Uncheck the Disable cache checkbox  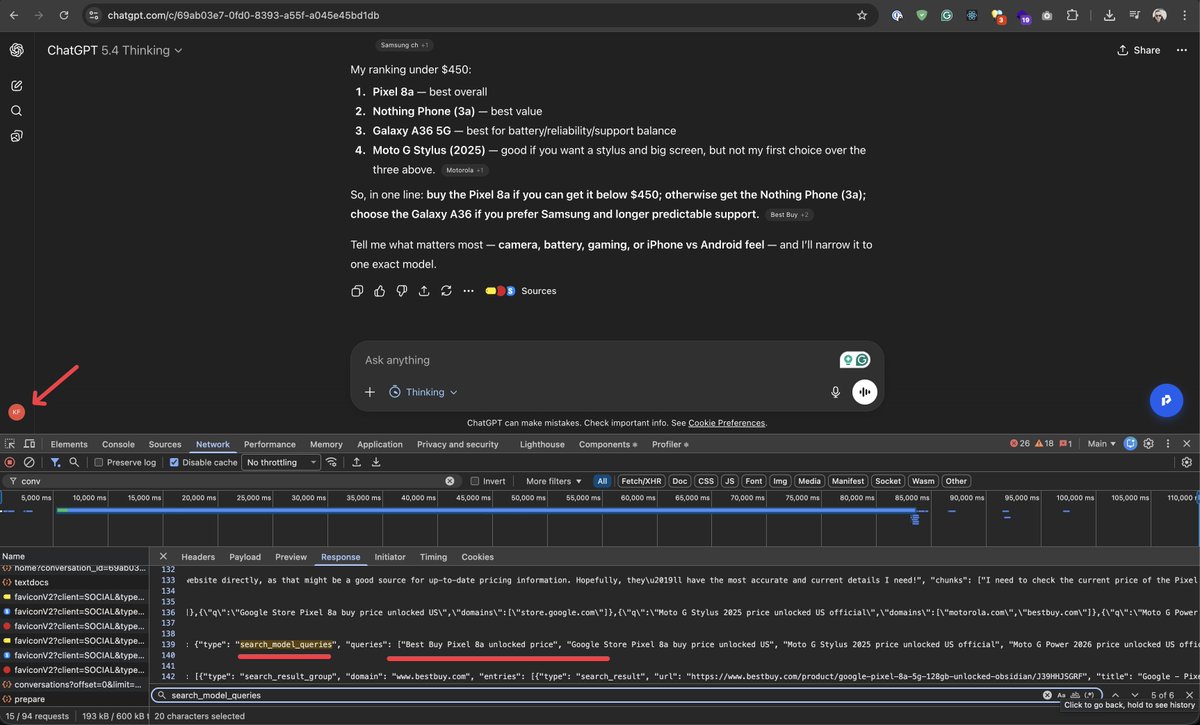[174, 463]
